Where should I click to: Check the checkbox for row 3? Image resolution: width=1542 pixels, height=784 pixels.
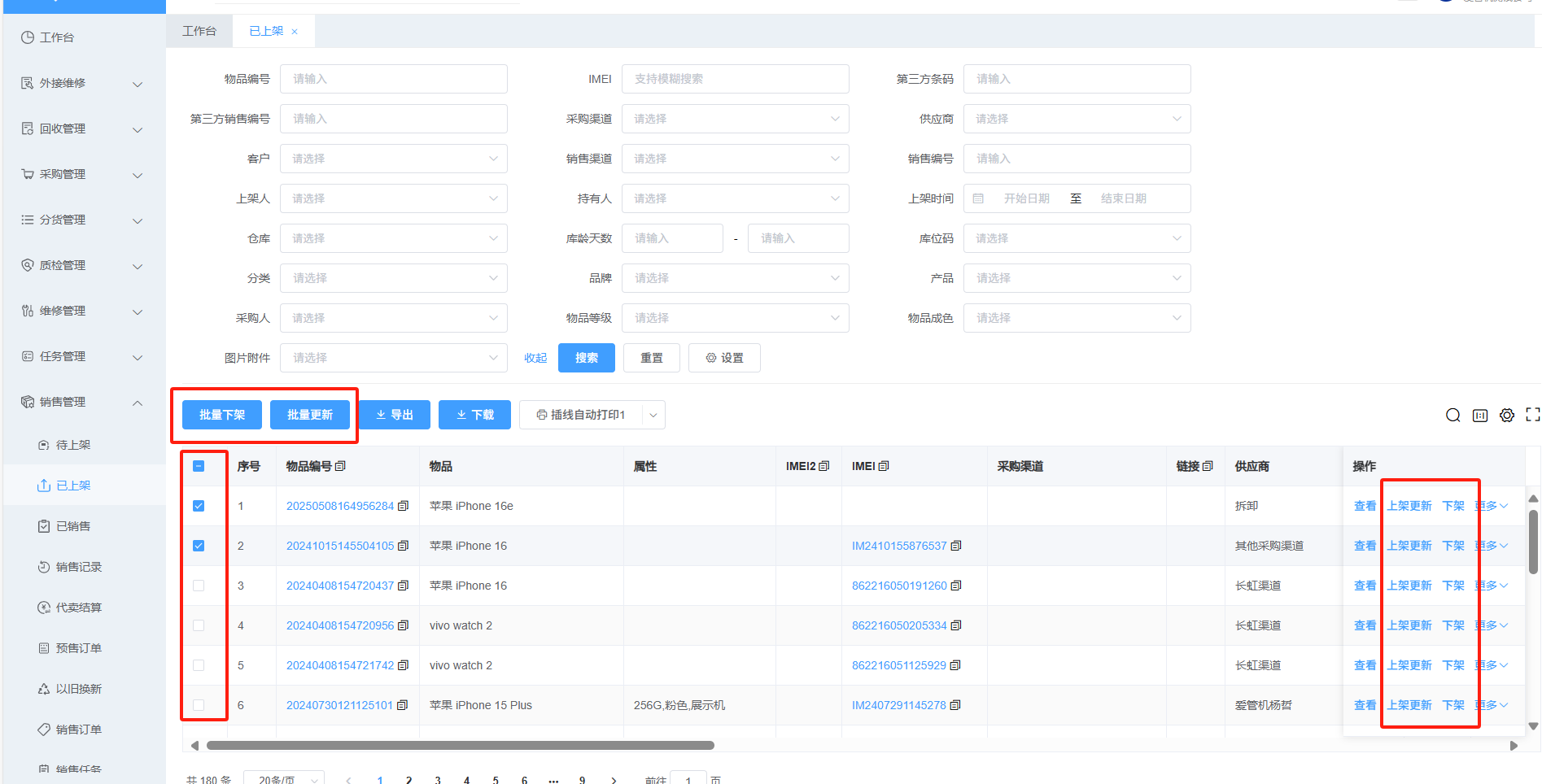[x=199, y=586]
